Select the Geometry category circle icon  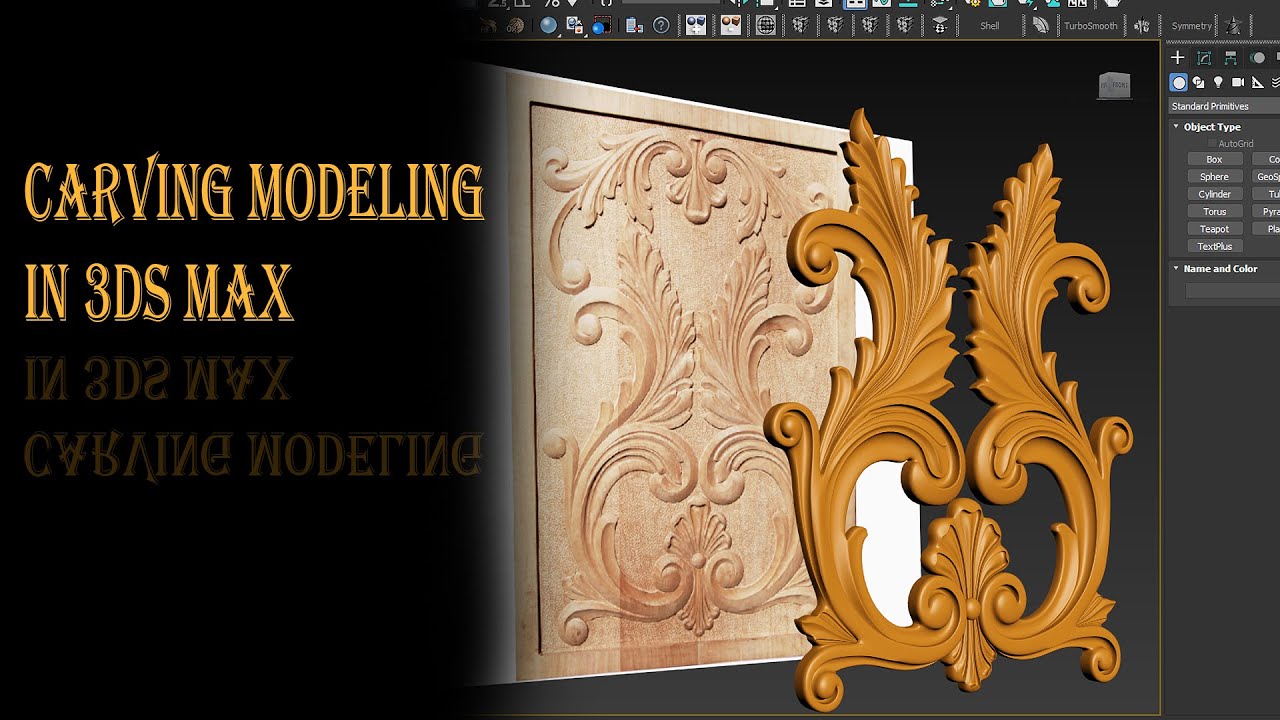pyautogui.click(x=1179, y=83)
